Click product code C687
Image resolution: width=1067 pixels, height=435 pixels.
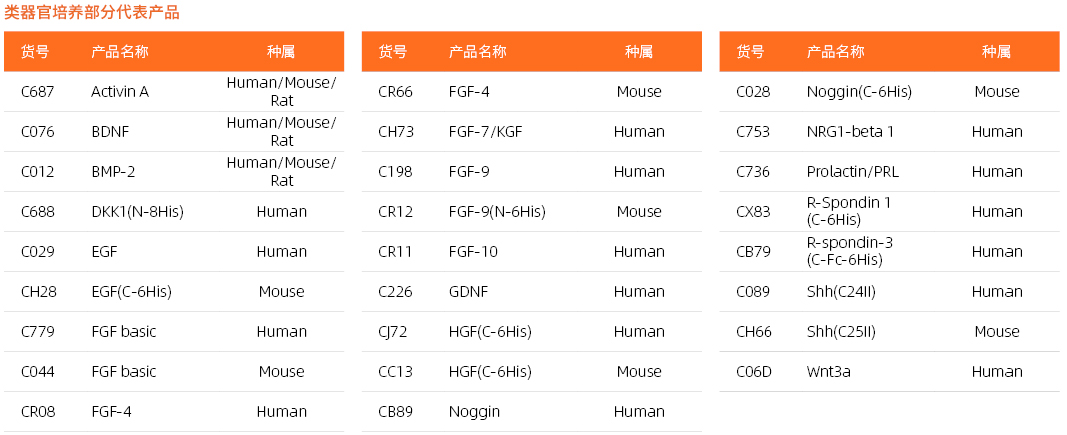click(38, 92)
